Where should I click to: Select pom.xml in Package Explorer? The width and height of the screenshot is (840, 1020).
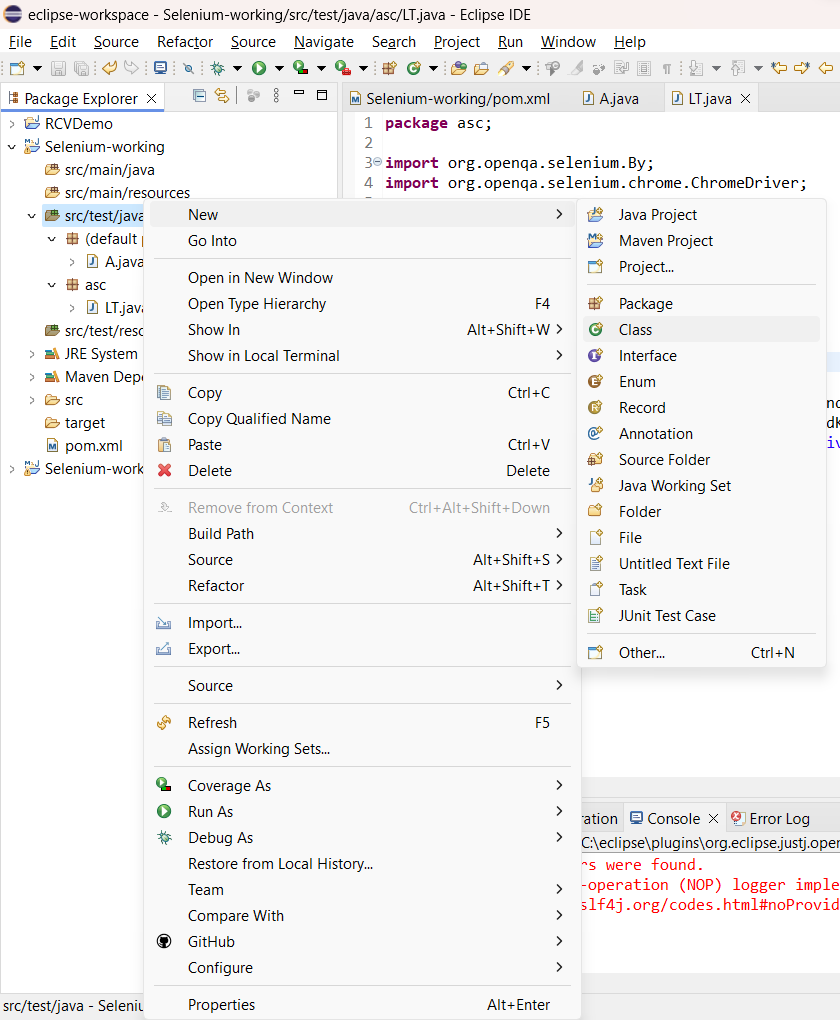point(93,446)
